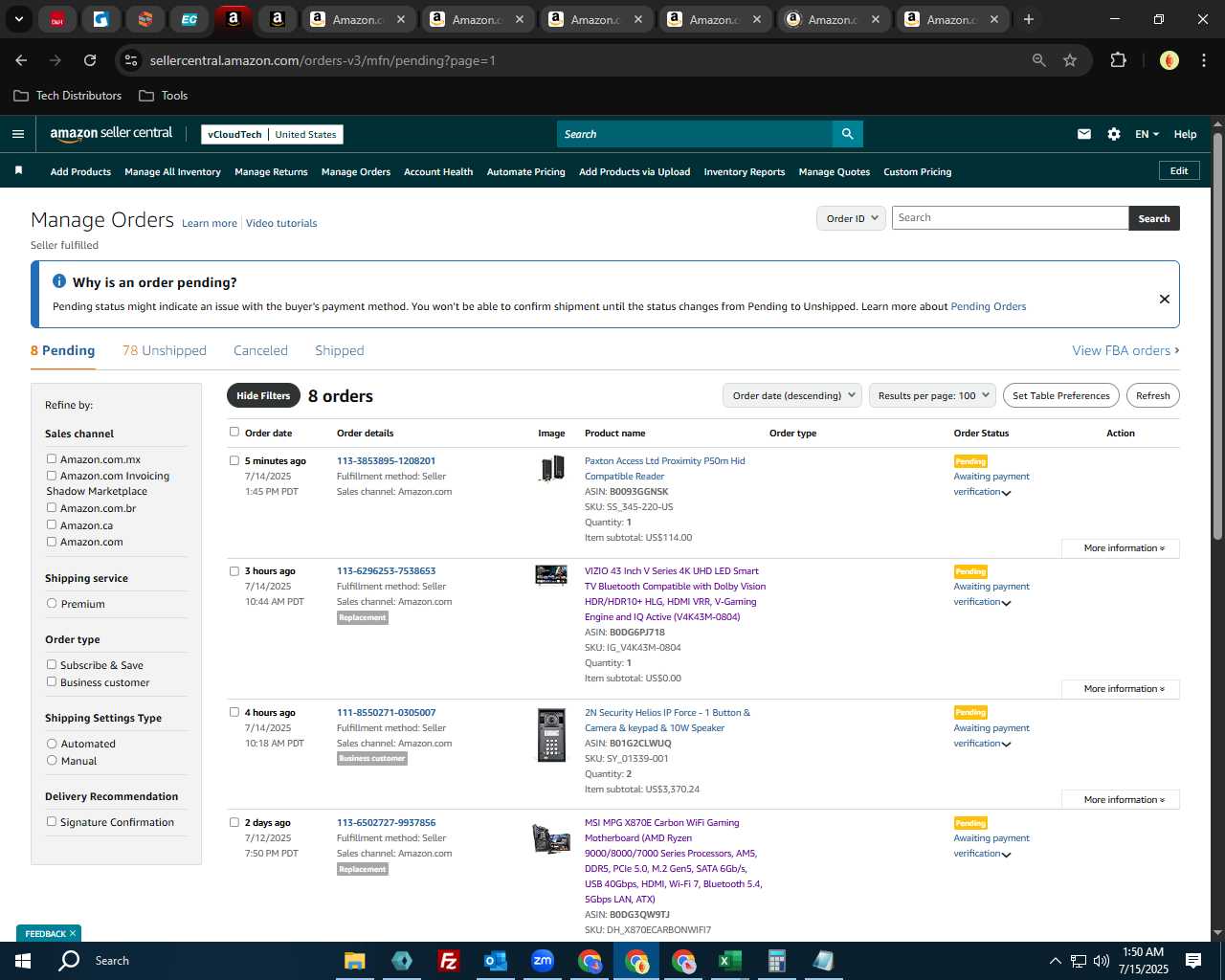
Task: Tick the select-all orders header checkbox
Action: [234, 432]
